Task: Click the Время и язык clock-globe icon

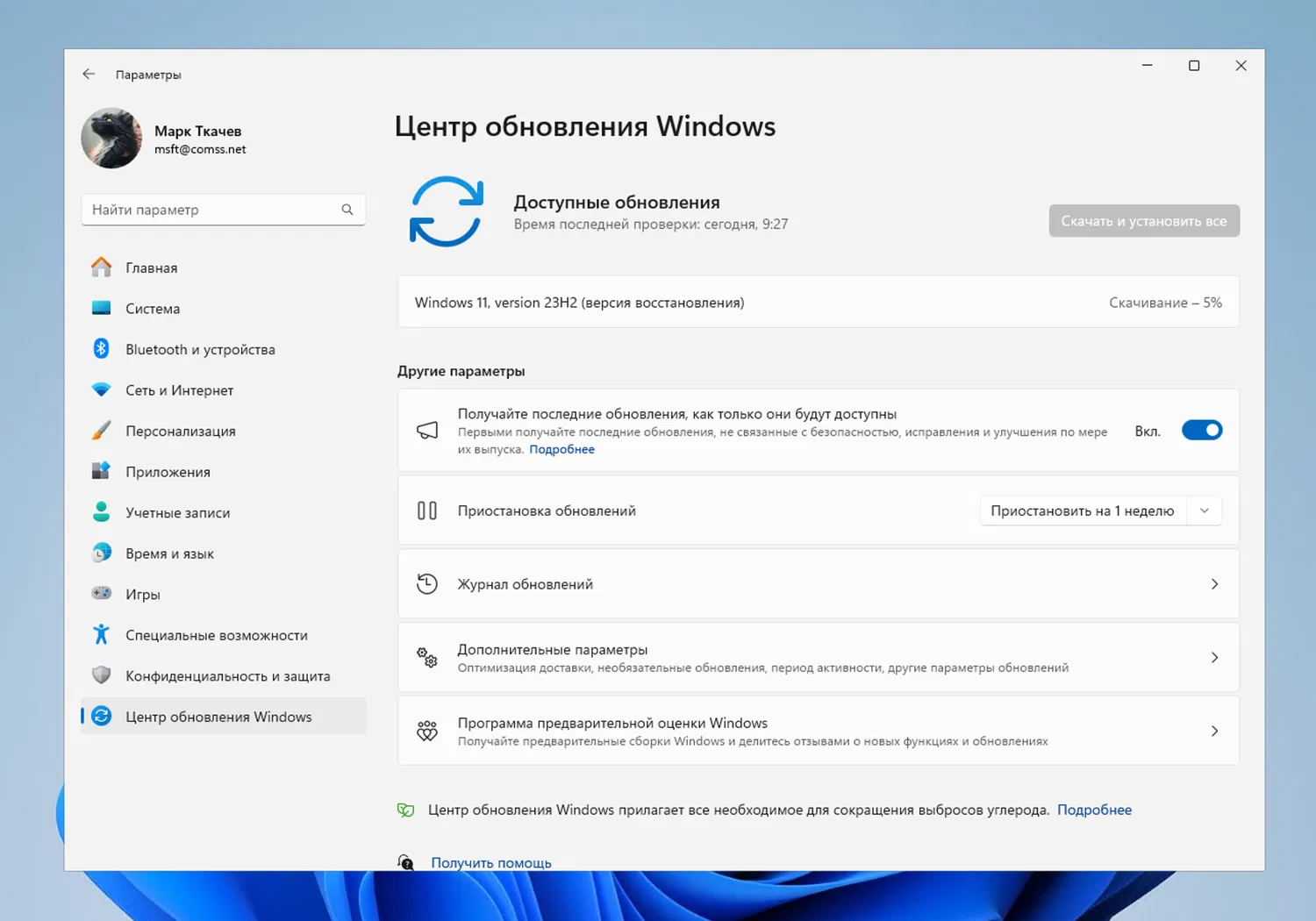Action: tap(102, 553)
